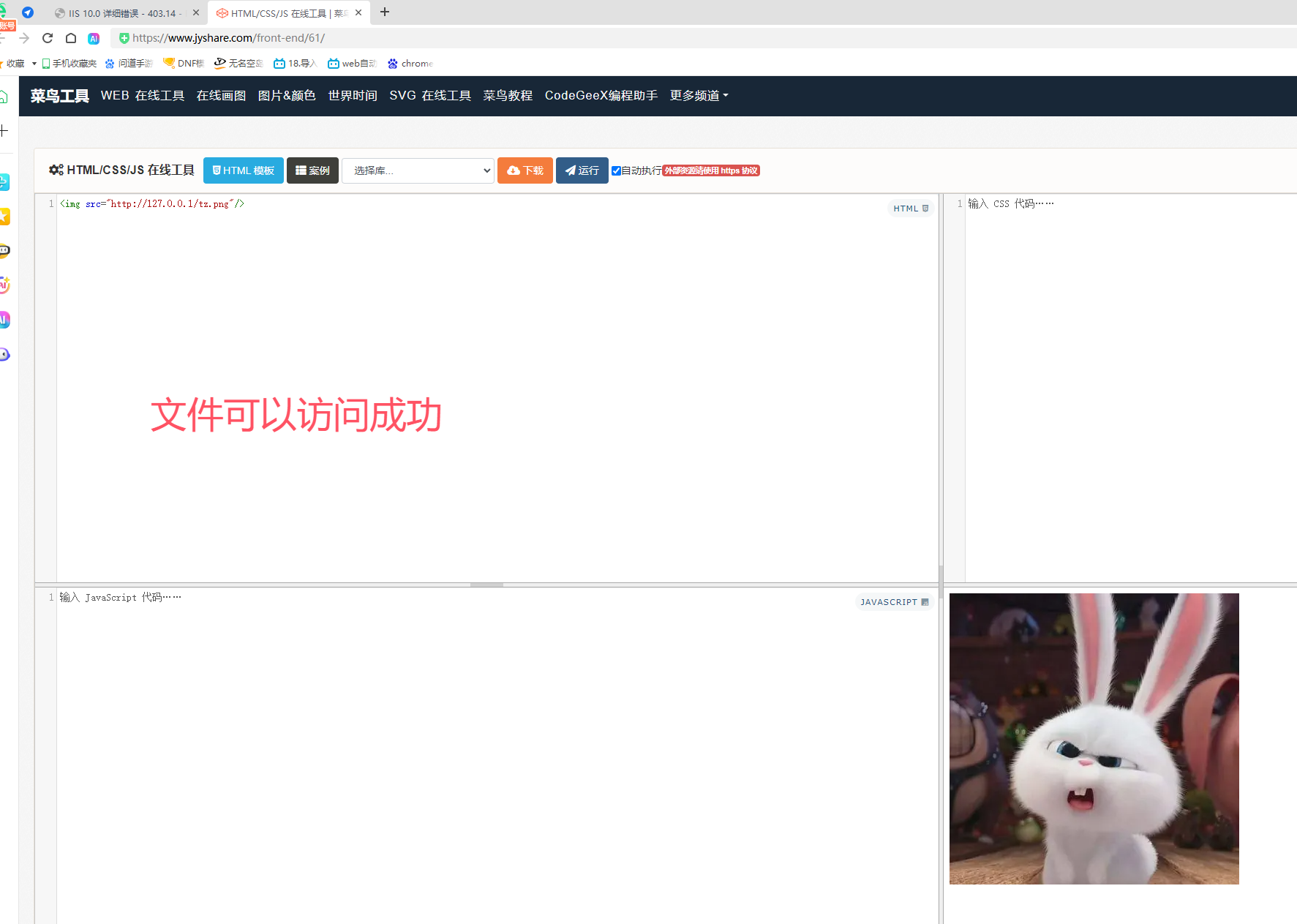Open the CodeGeeX编程助手 menu item
The image size is (1297, 924).
pyautogui.click(x=601, y=96)
